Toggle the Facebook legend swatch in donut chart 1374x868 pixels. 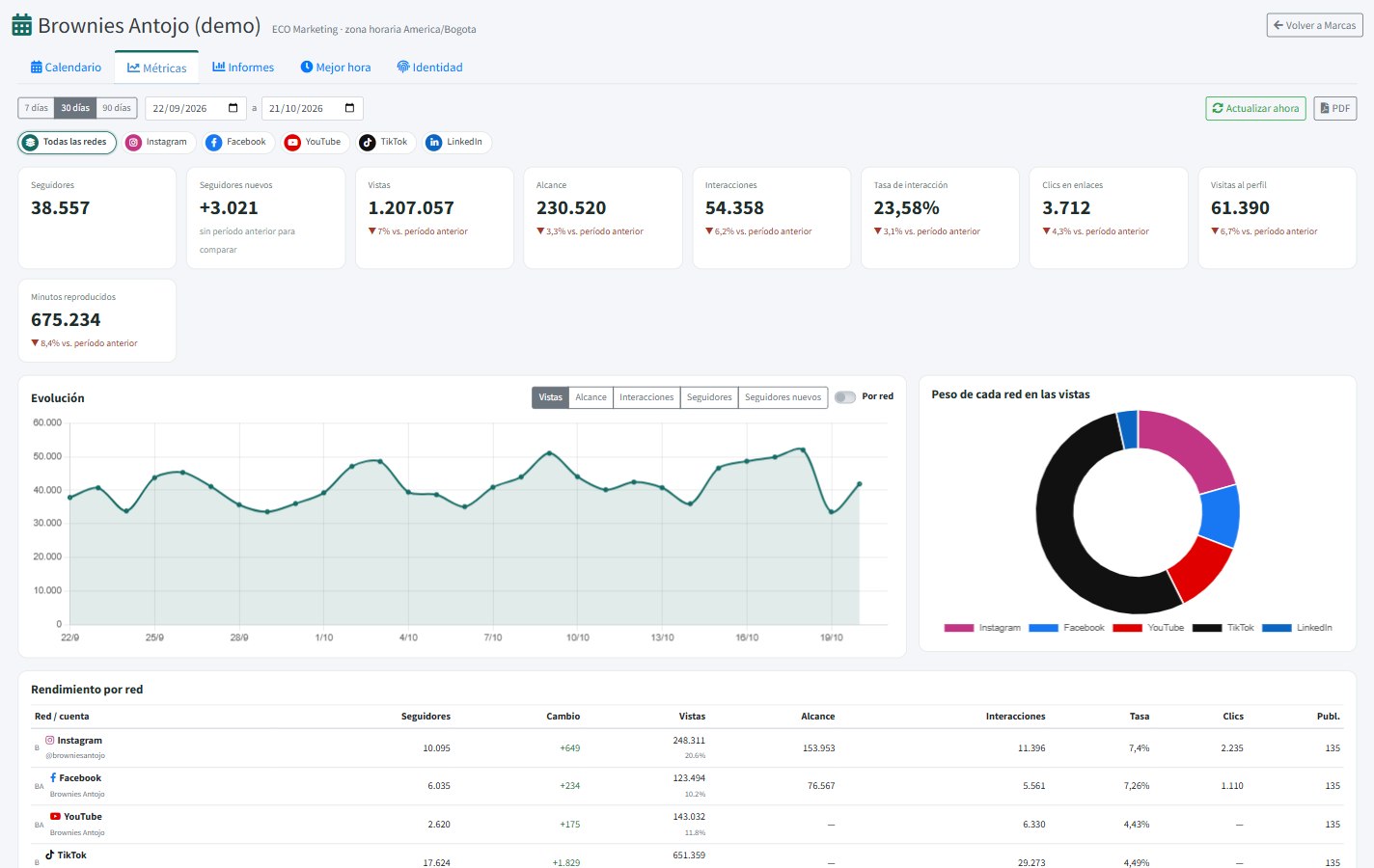(x=1044, y=628)
